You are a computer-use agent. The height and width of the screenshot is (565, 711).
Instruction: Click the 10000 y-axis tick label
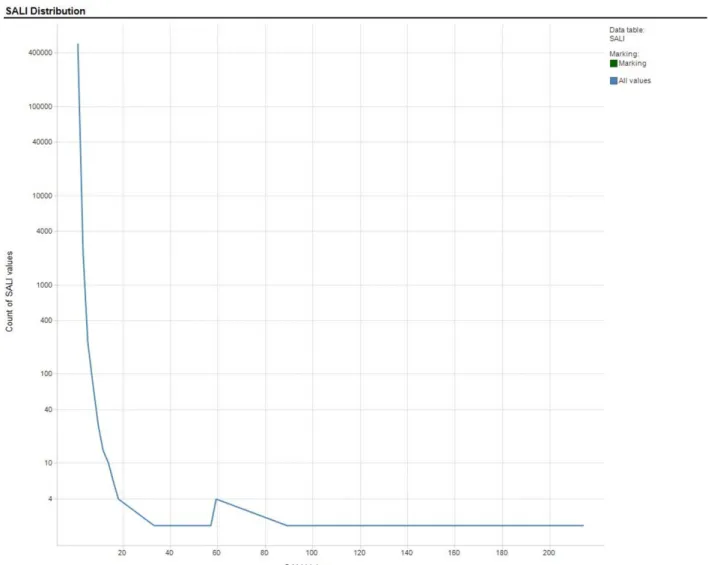point(42,196)
